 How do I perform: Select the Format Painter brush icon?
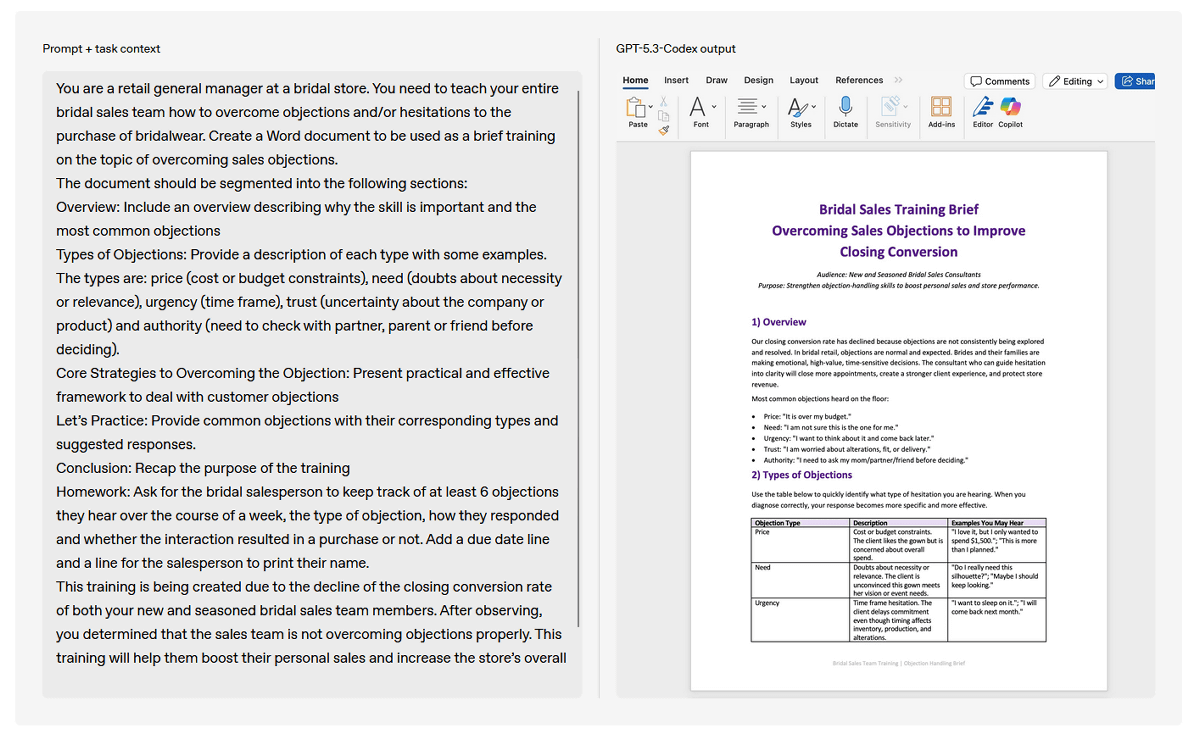point(663,130)
